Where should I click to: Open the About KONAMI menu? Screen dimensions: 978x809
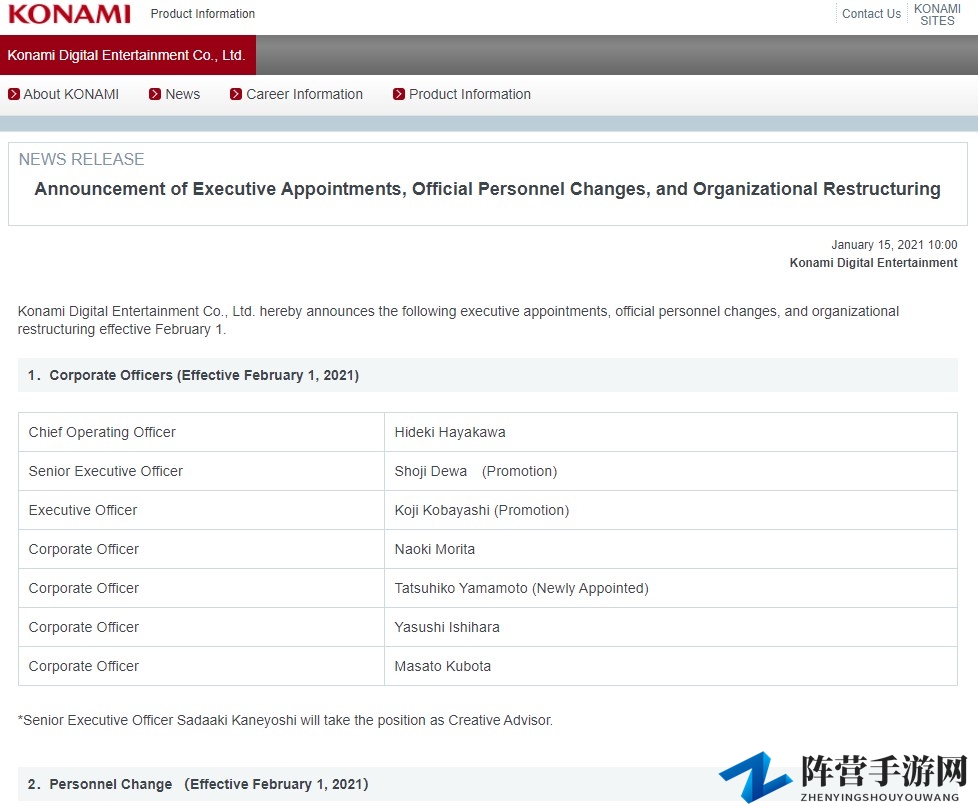[x=71, y=94]
